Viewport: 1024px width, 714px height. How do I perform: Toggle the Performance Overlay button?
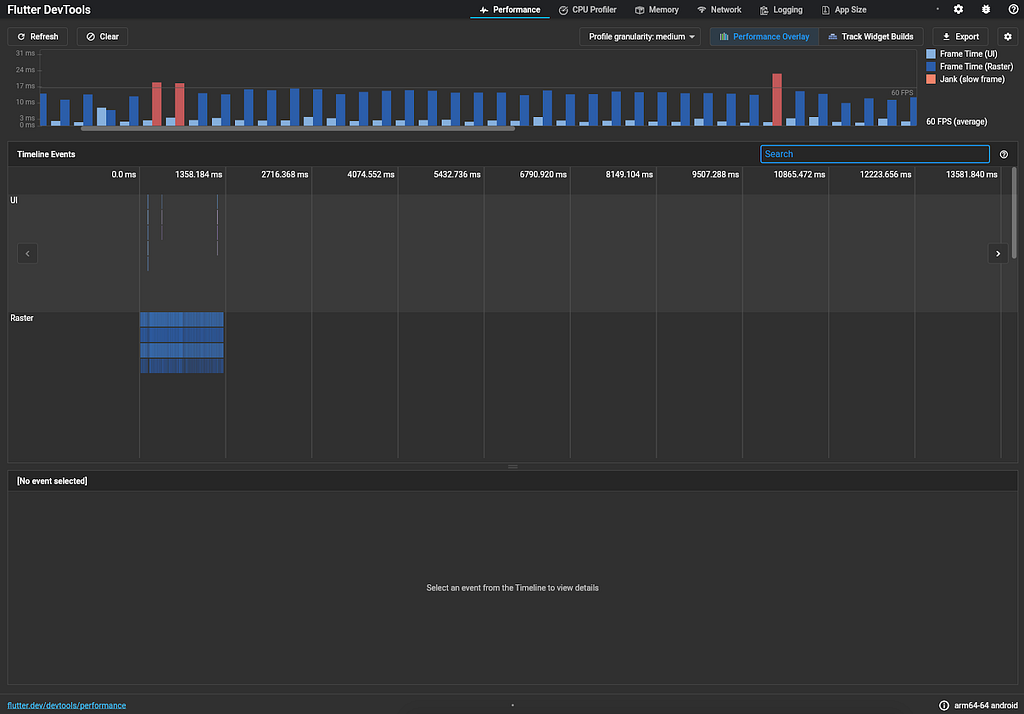(x=764, y=37)
